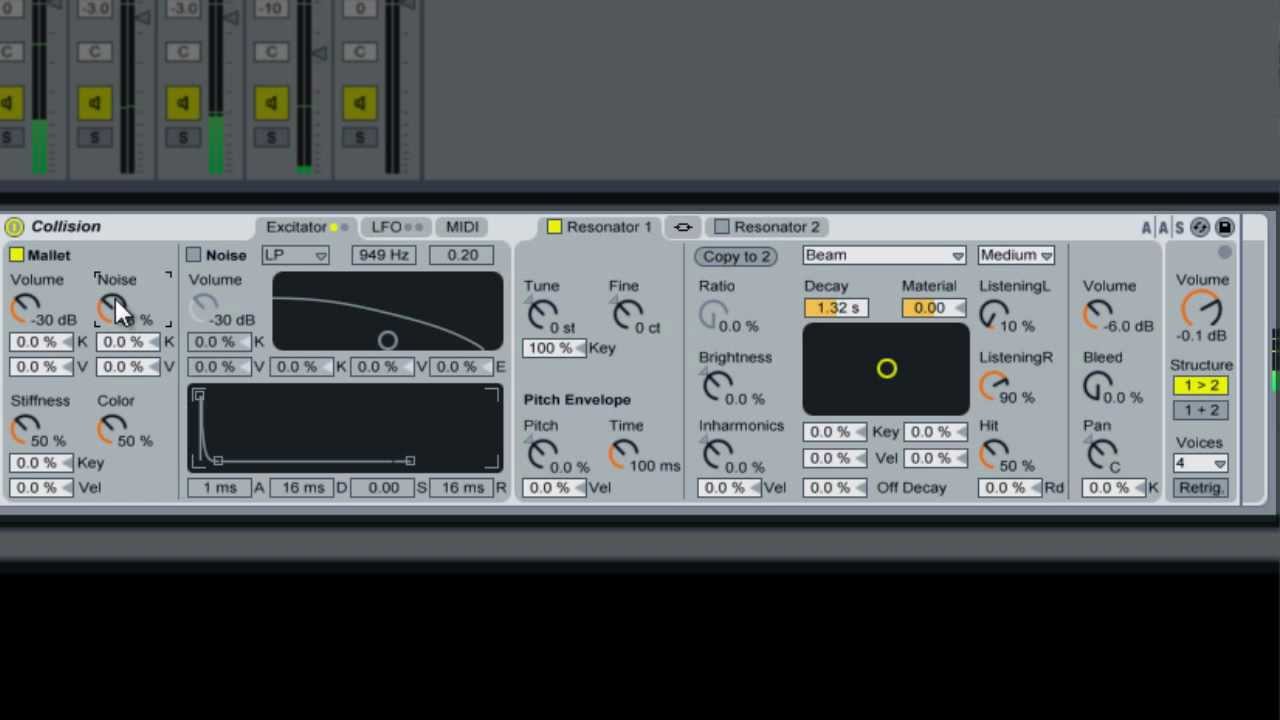
Task: Click the Pitch Envelope Pitch knob
Action: tap(541, 455)
